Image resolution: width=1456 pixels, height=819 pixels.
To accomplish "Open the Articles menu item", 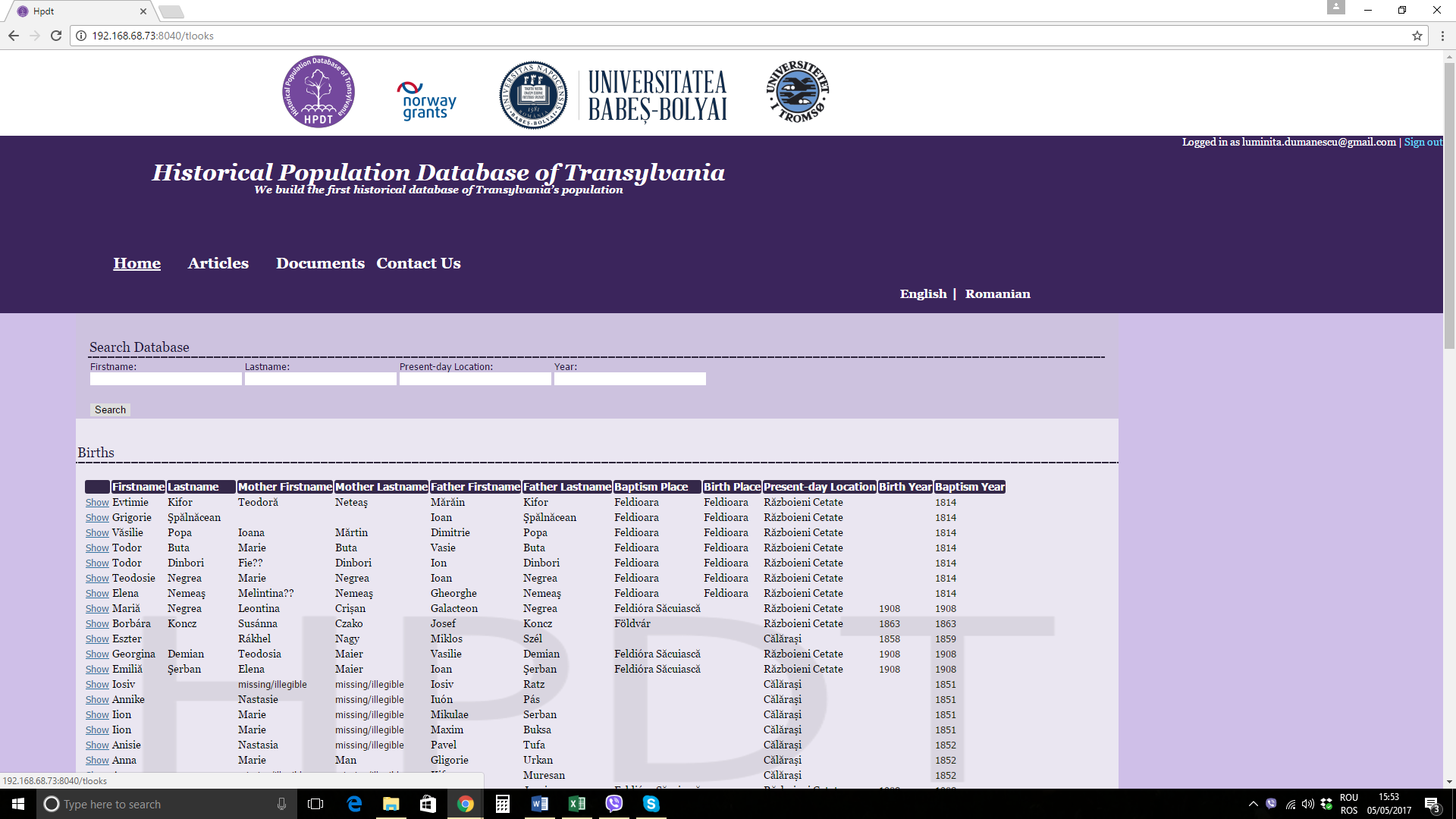I will [218, 263].
